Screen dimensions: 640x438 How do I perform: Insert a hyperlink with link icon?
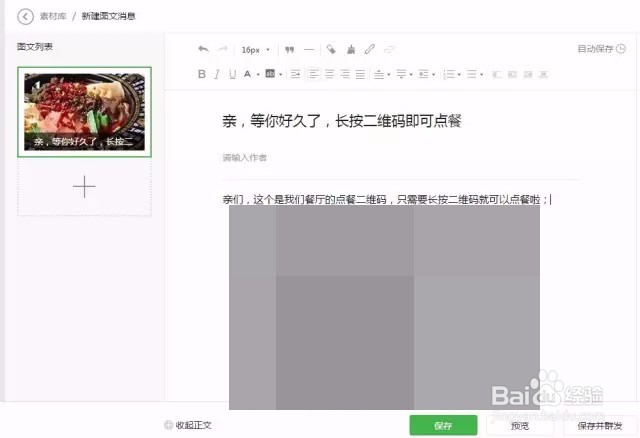click(x=370, y=49)
